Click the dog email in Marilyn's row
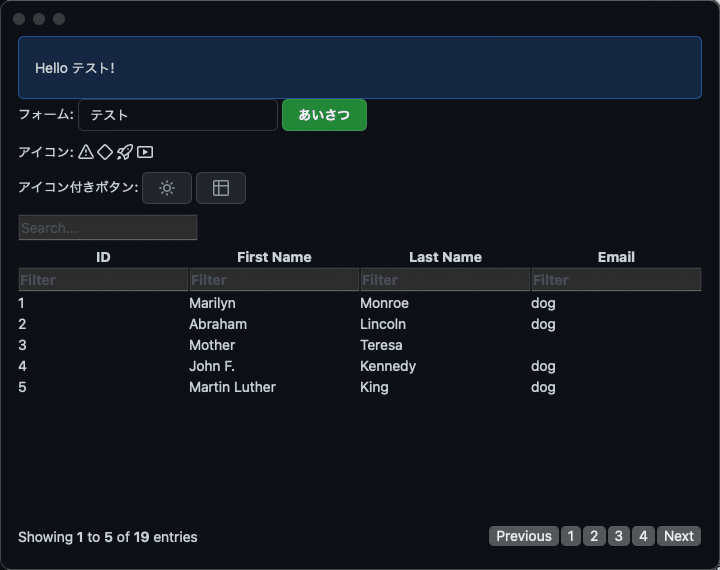 pyautogui.click(x=543, y=303)
